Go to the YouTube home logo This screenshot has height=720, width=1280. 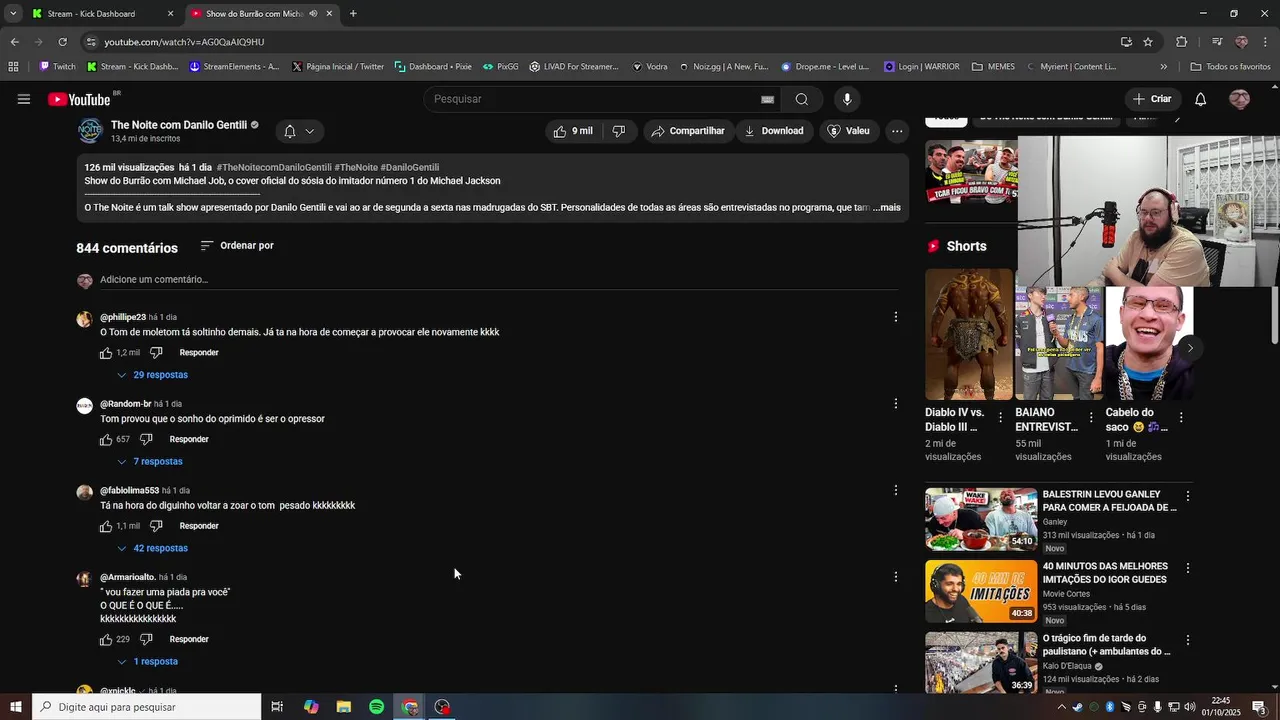pyautogui.click(x=80, y=99)
